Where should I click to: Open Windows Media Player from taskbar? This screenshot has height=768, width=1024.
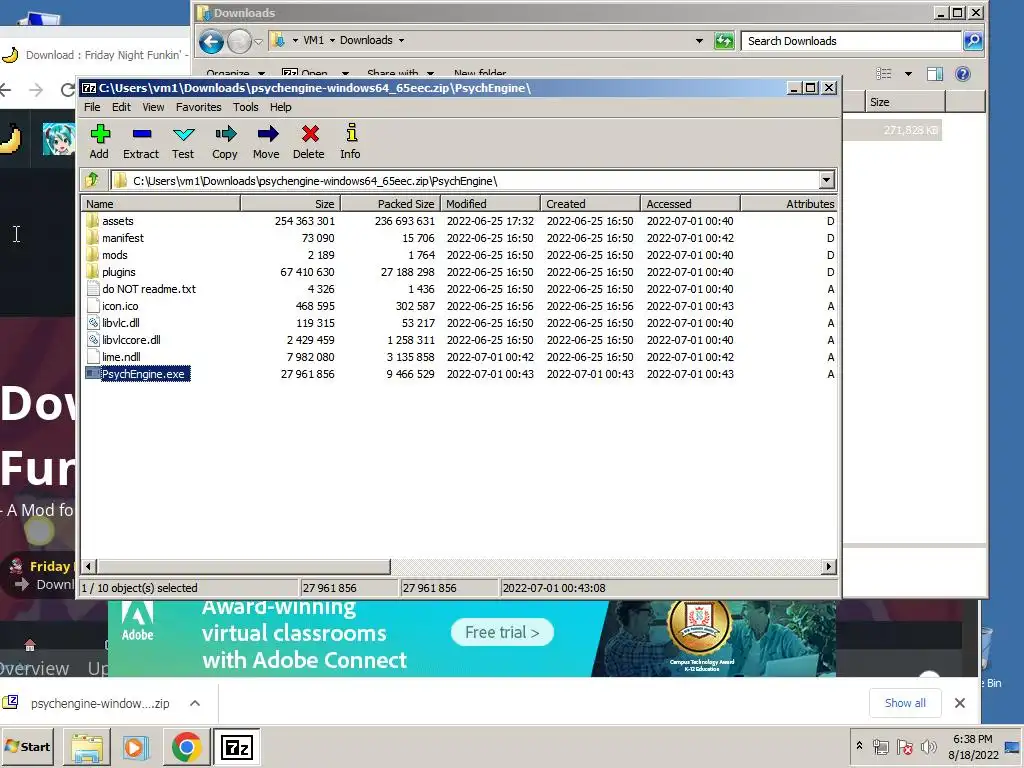(x=136, y=747)
